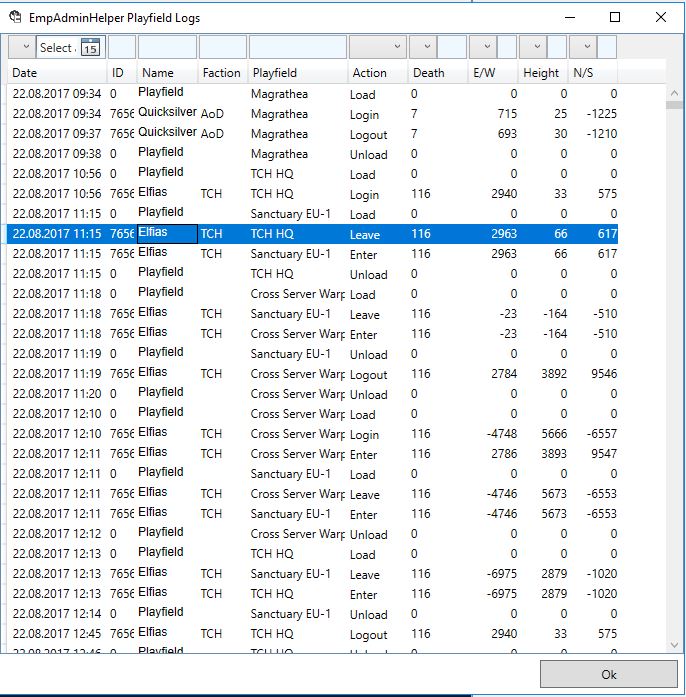
Task: Click the N/S value filter field
Action: click(x=606, y=47)
